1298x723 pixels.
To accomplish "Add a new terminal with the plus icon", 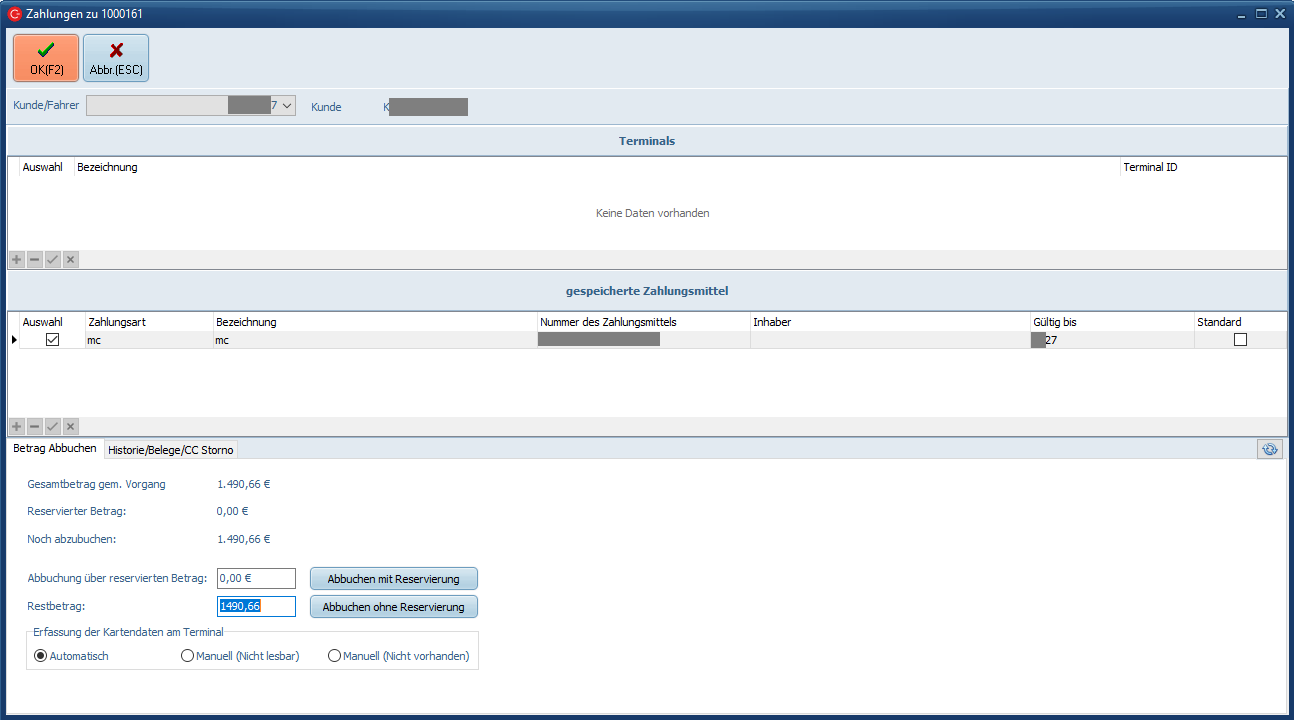I will [x=16, y=260].
